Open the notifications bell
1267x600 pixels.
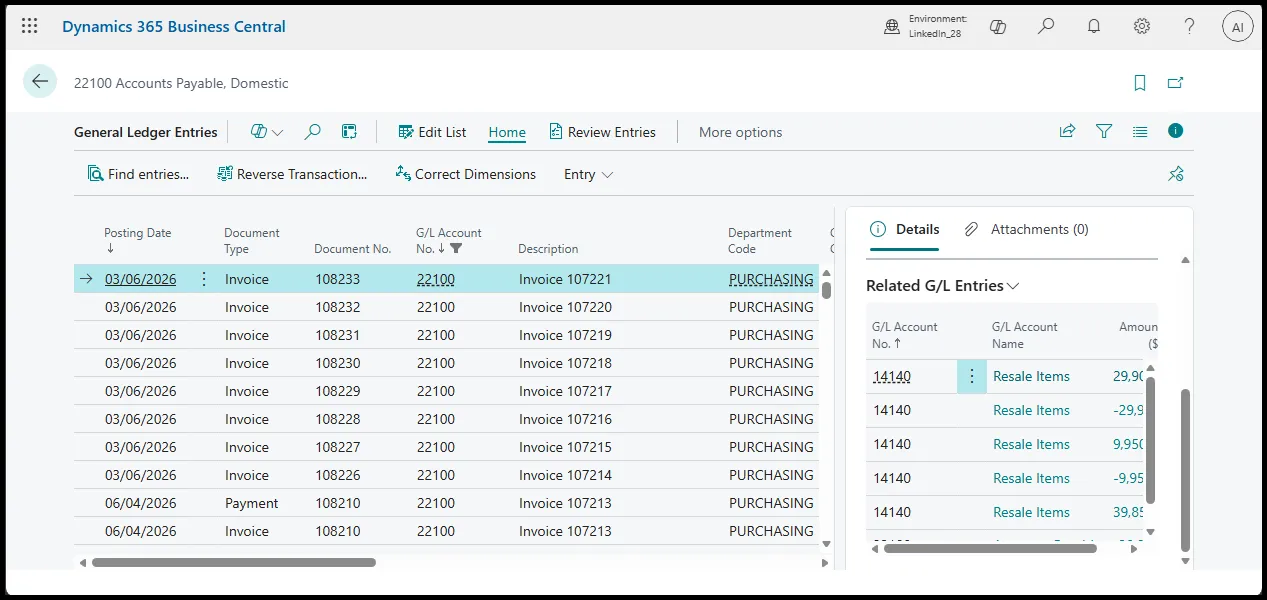click(1094, 27)
